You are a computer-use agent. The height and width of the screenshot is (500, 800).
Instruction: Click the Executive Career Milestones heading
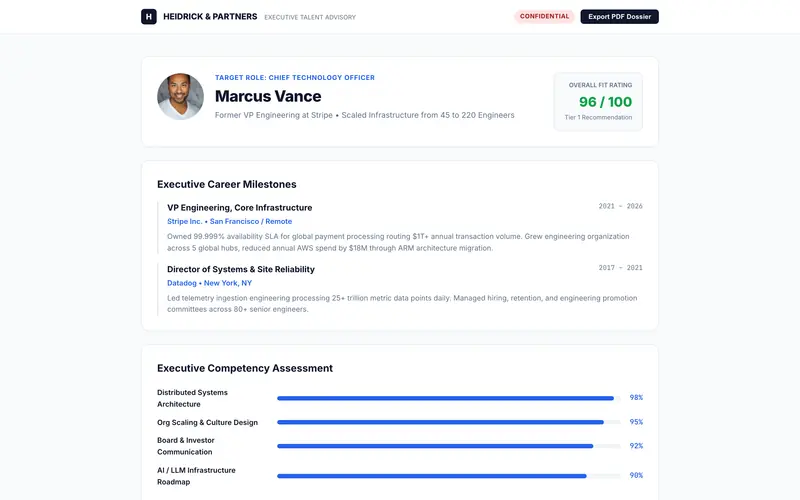pos(227,184)
